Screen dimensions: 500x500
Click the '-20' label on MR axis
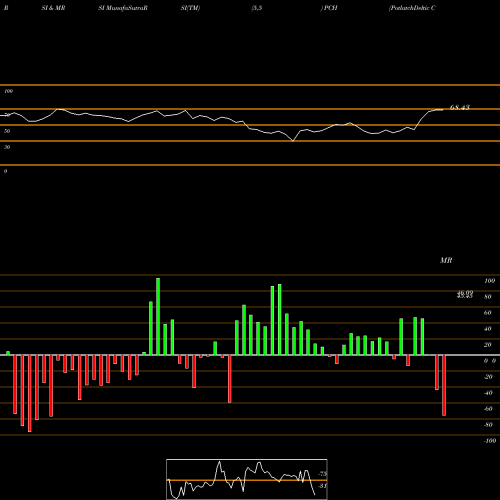point(488,377)
